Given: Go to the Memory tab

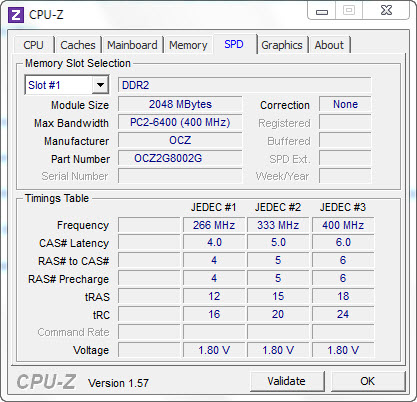Looking at the screenshot, I should coord(188,45).
